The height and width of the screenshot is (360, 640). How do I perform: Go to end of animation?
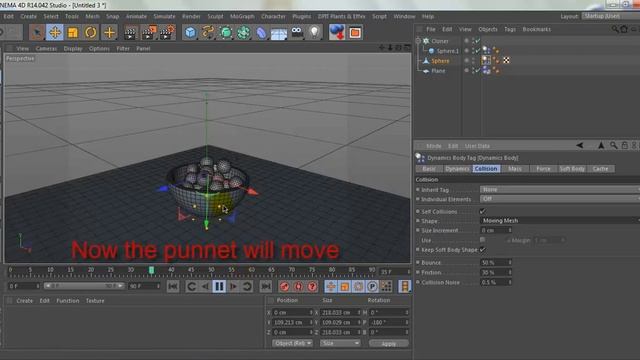(x=266, y=287)
